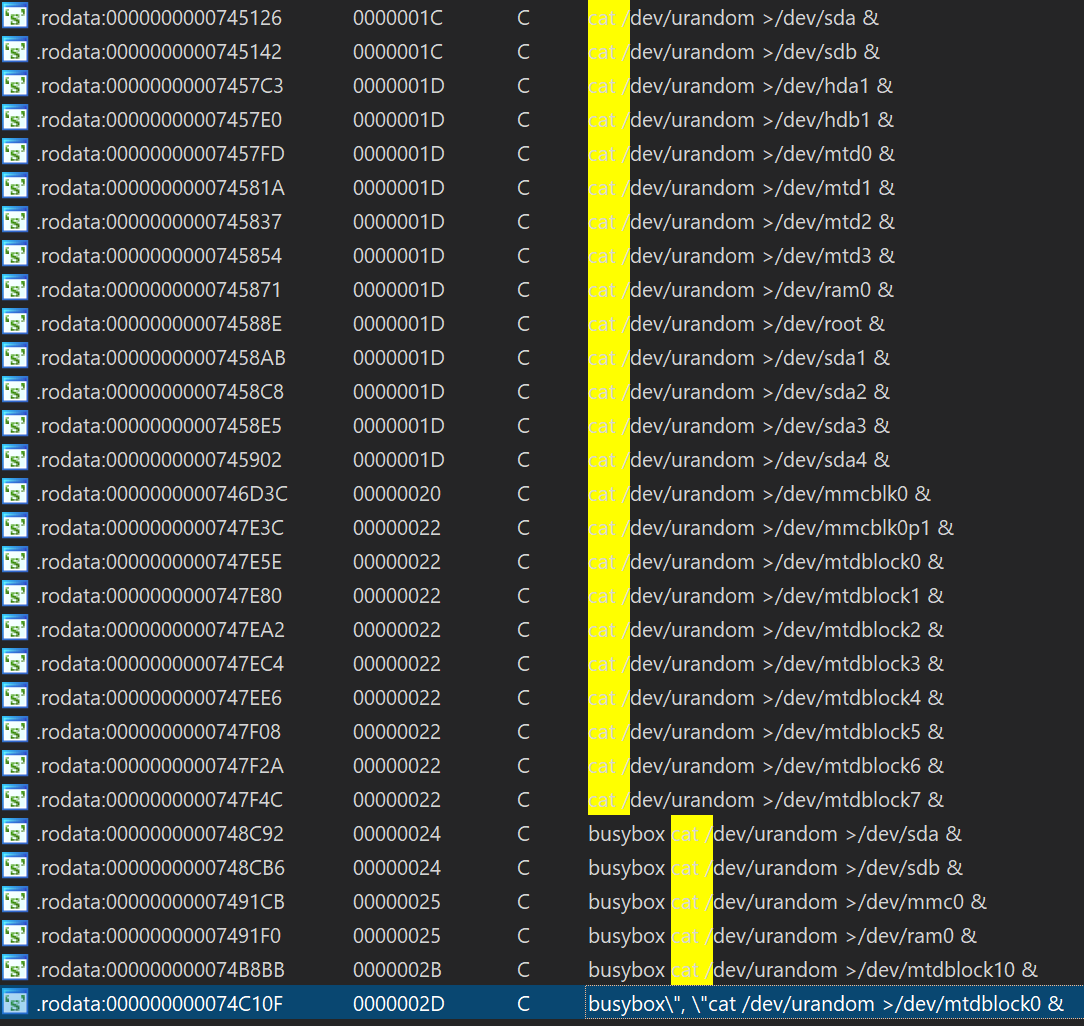Click the length value 00000020
Image resolution: width=1084 pixels, height=1026 pixels.
pyautogui.click(x=396, y=494)
